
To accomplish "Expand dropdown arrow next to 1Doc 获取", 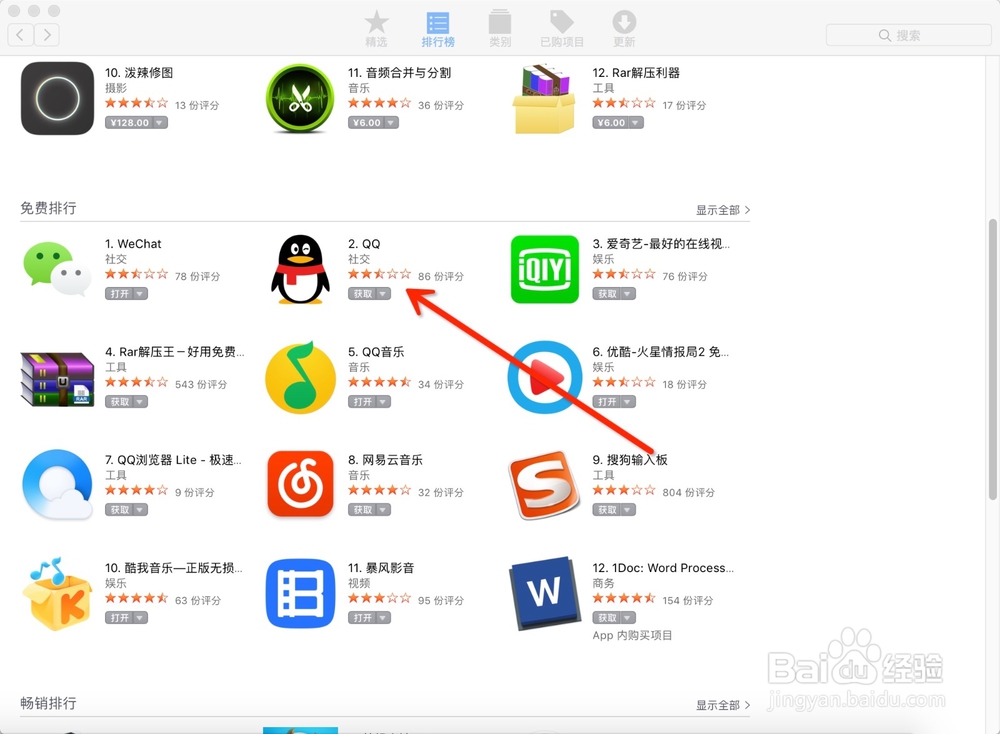I will 628,617.
